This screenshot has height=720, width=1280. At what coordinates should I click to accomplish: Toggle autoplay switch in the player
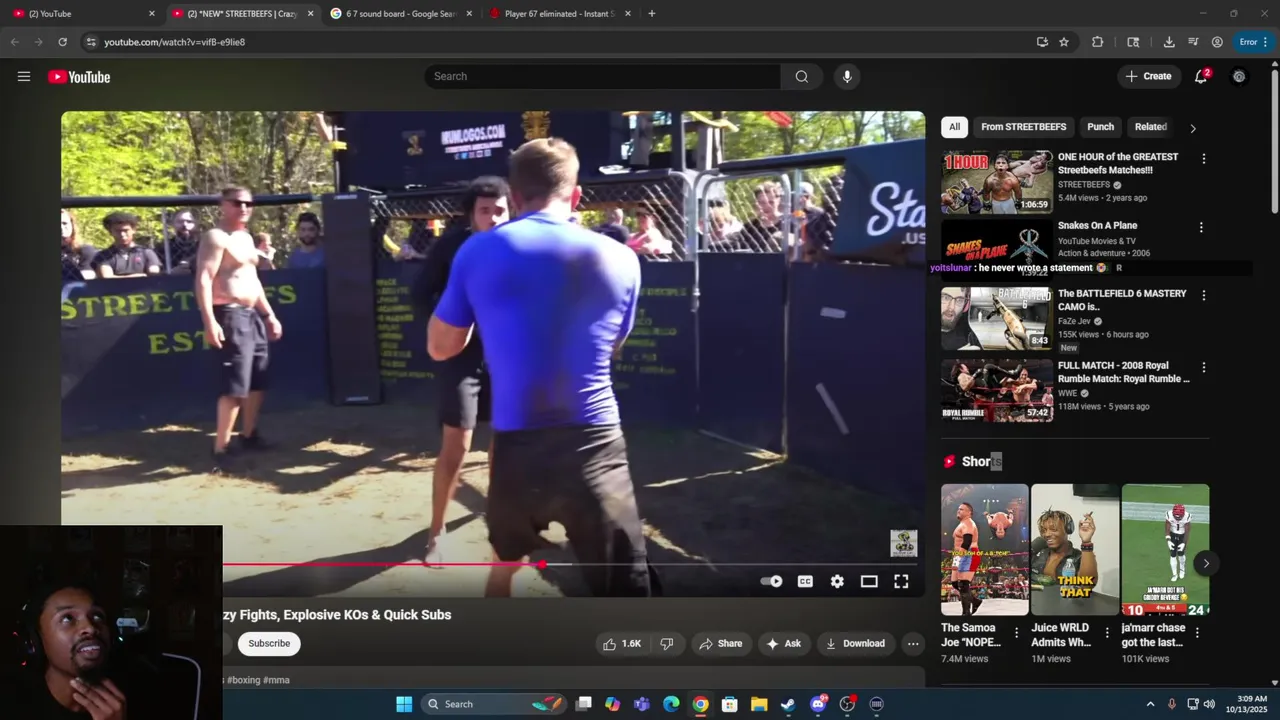click(x=771, y=582)
